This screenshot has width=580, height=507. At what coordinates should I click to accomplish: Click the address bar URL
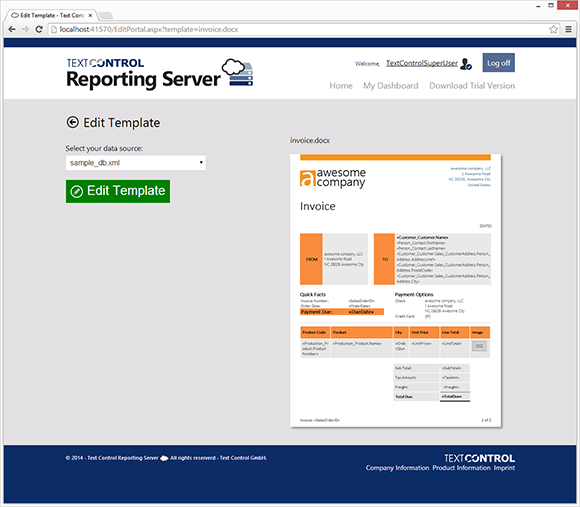[x=149, y=29]
